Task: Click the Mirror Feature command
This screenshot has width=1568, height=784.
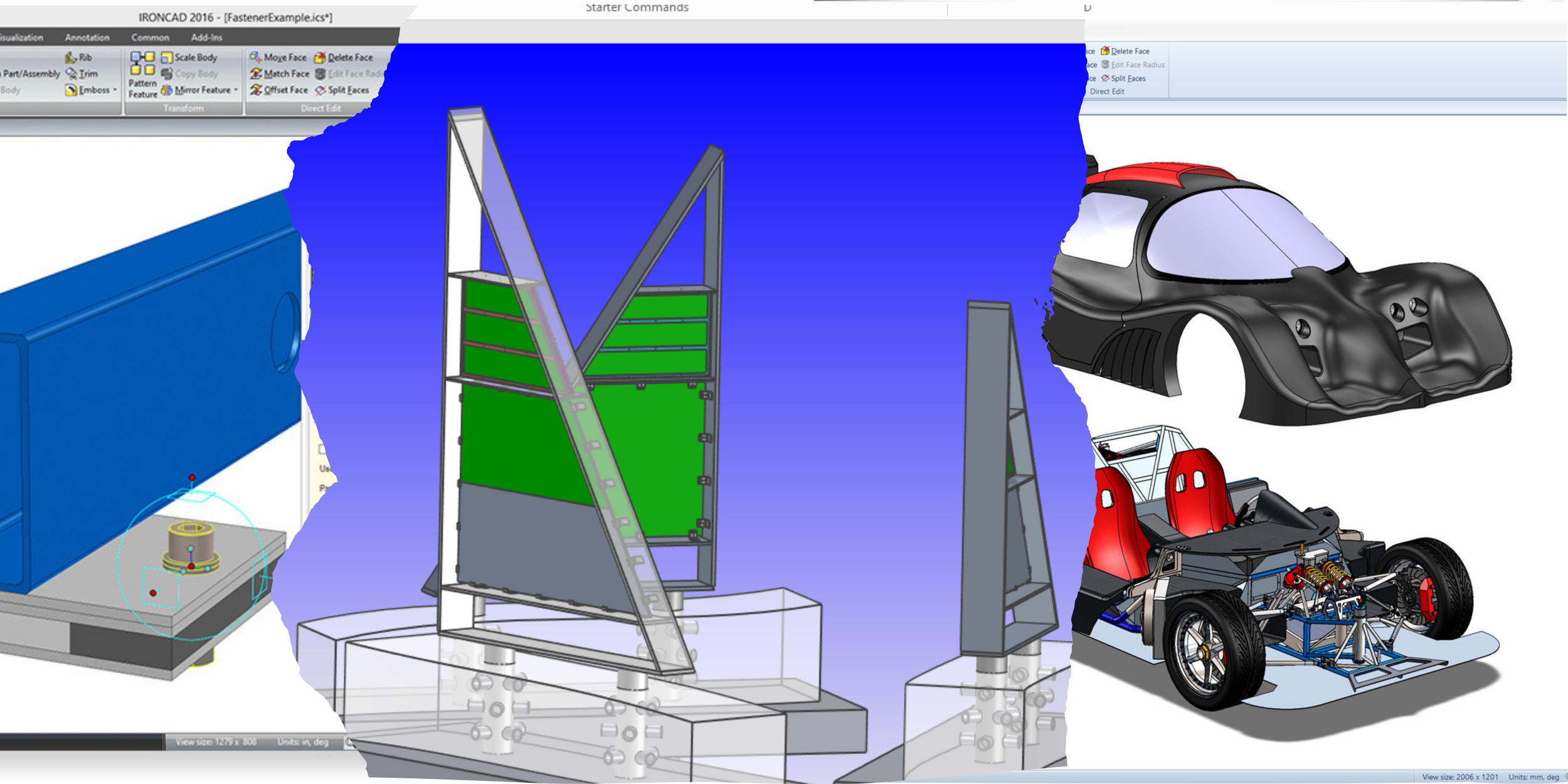Action: [197, 90]
